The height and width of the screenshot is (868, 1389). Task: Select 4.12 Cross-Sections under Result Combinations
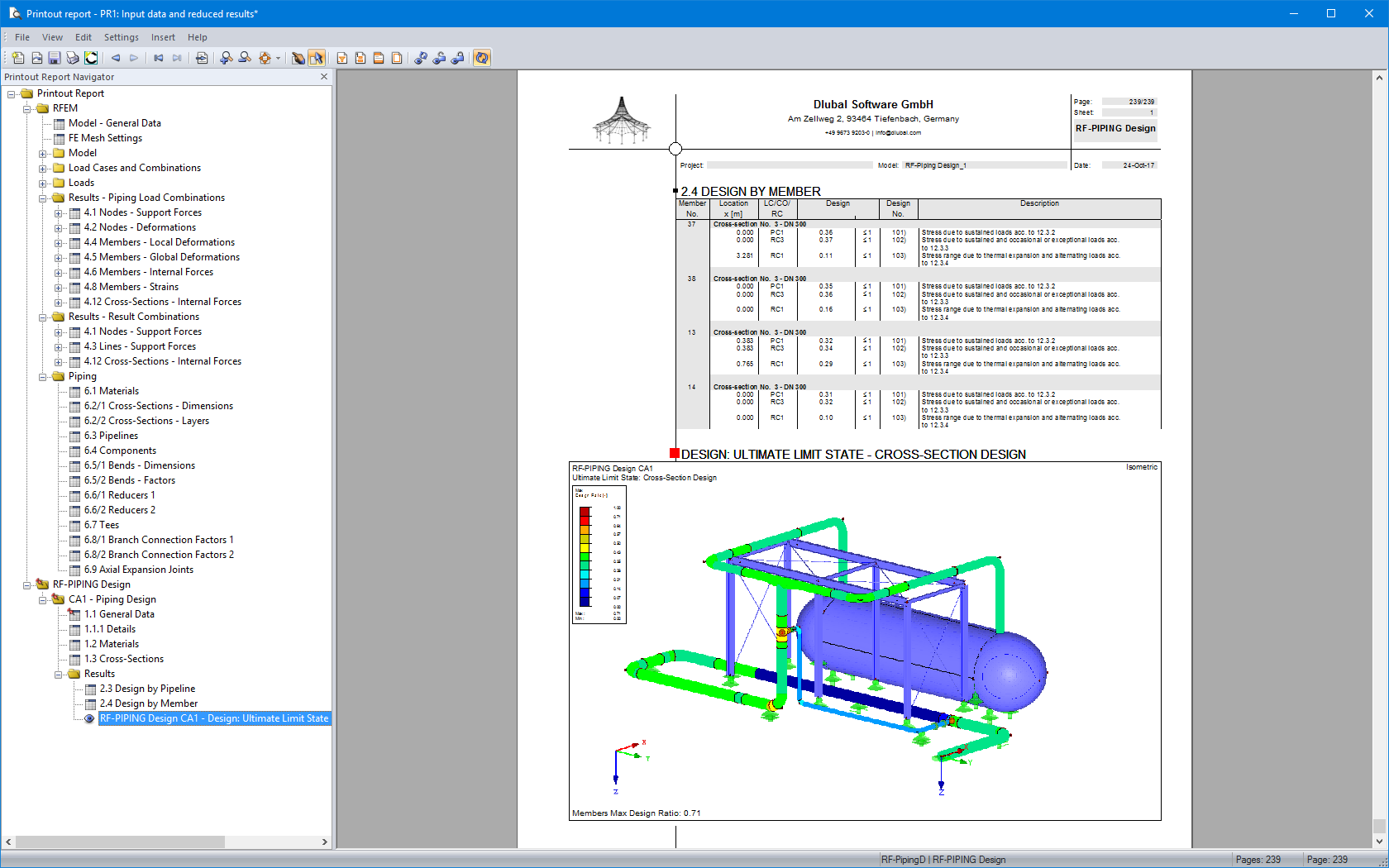coord(162,361)
